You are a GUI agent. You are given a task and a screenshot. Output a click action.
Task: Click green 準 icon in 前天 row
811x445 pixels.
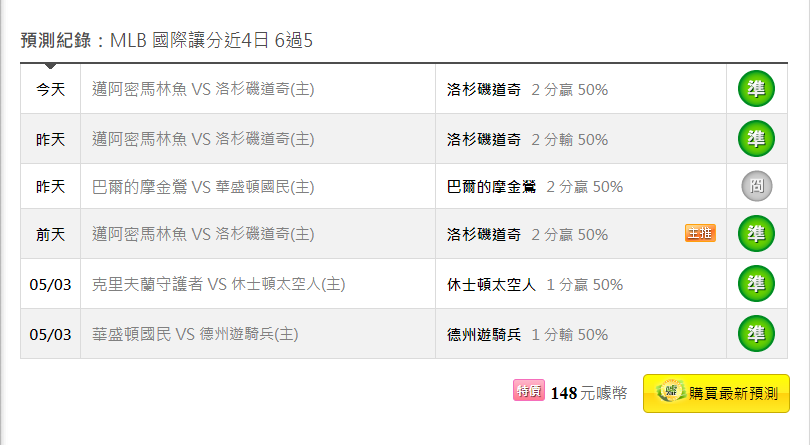tap(756, 234)
